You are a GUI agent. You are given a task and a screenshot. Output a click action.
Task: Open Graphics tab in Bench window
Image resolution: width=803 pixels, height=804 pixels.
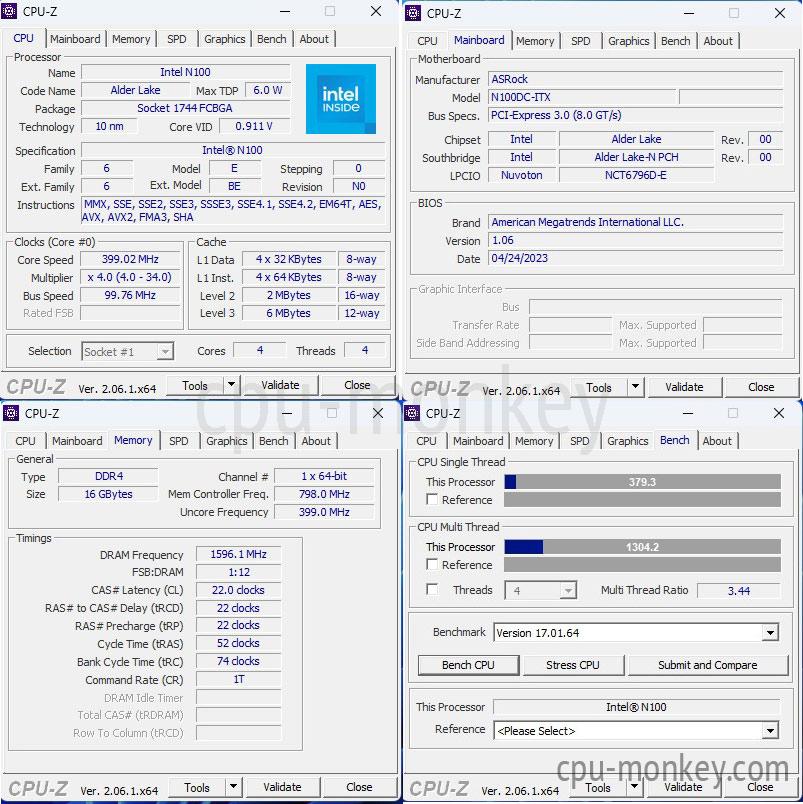pos(628,441)
